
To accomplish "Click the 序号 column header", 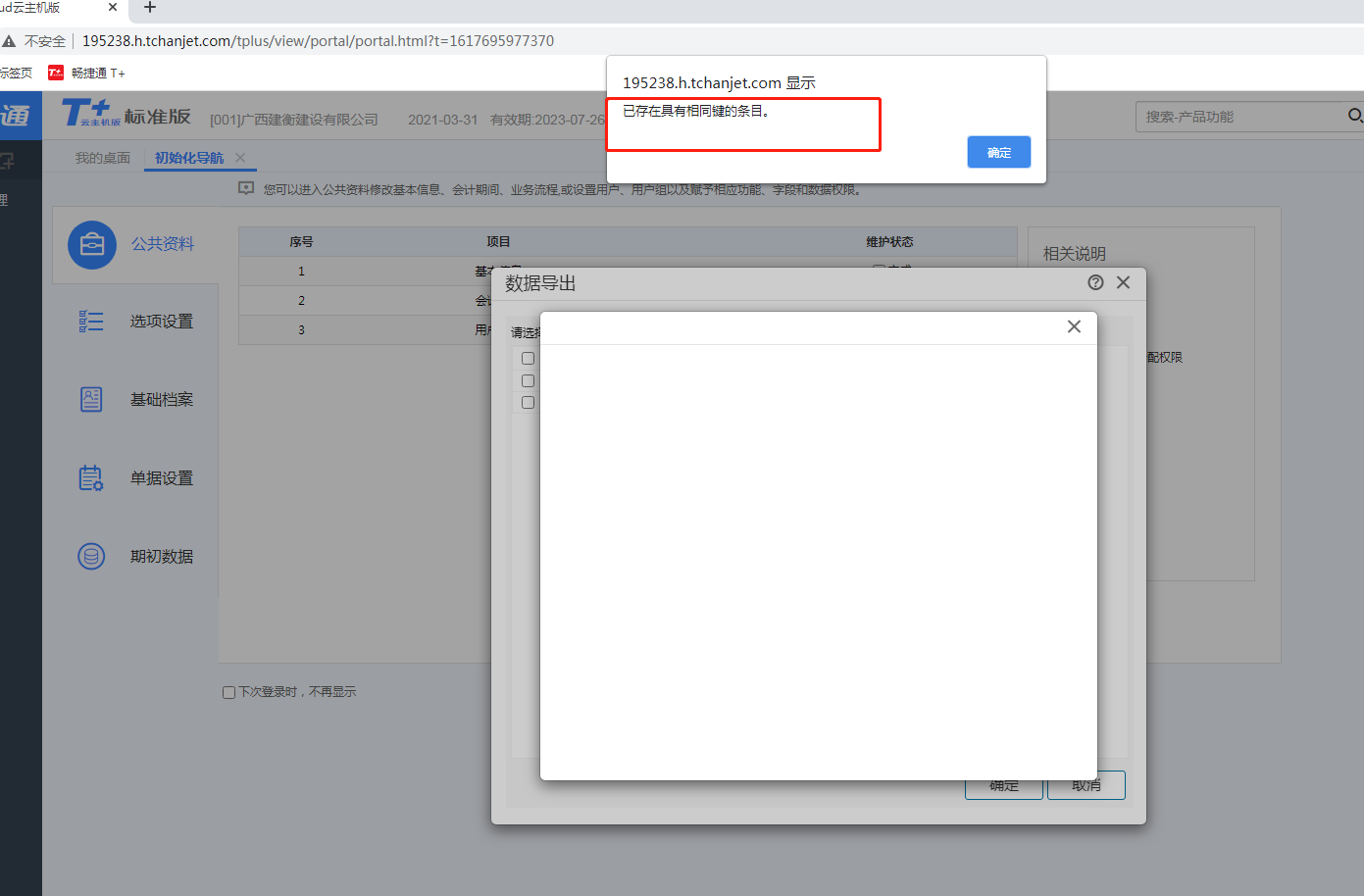I will (301, 242).
